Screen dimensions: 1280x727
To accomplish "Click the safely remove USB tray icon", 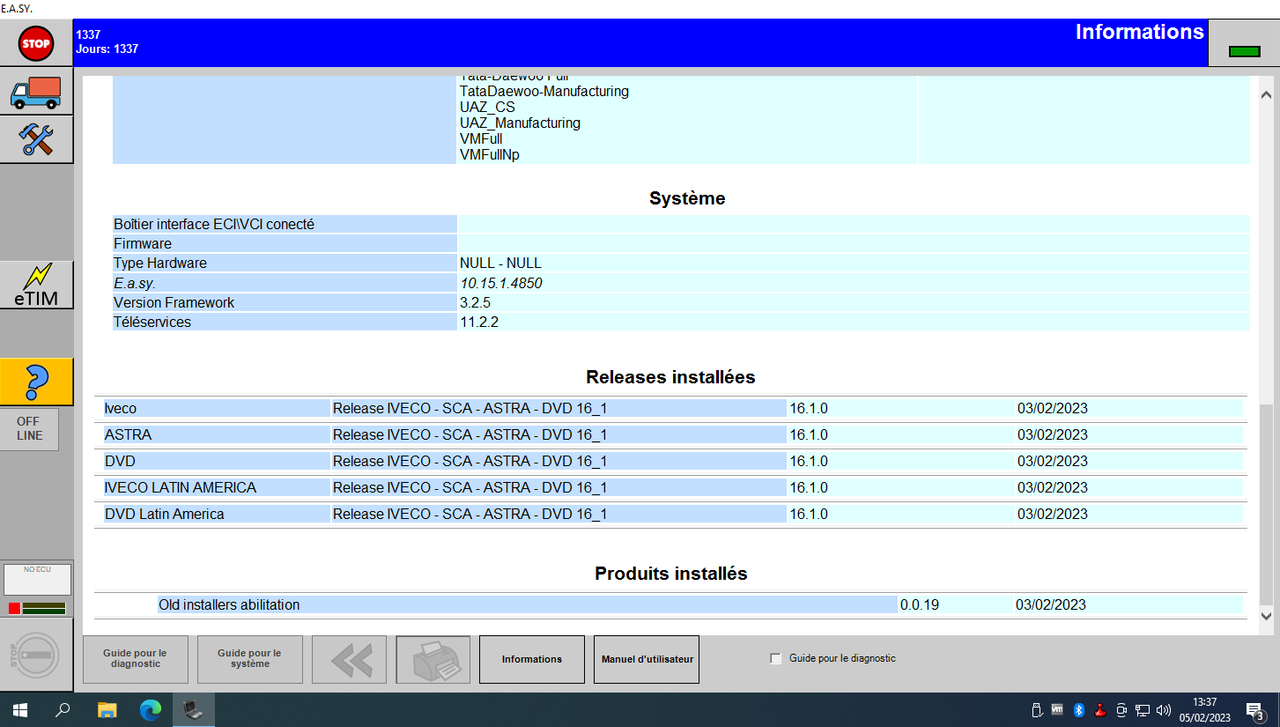I will tap(1036, 710).
